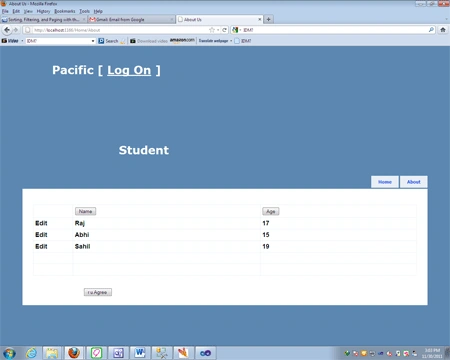Open the Tools menu

click(x=85, y=11)
